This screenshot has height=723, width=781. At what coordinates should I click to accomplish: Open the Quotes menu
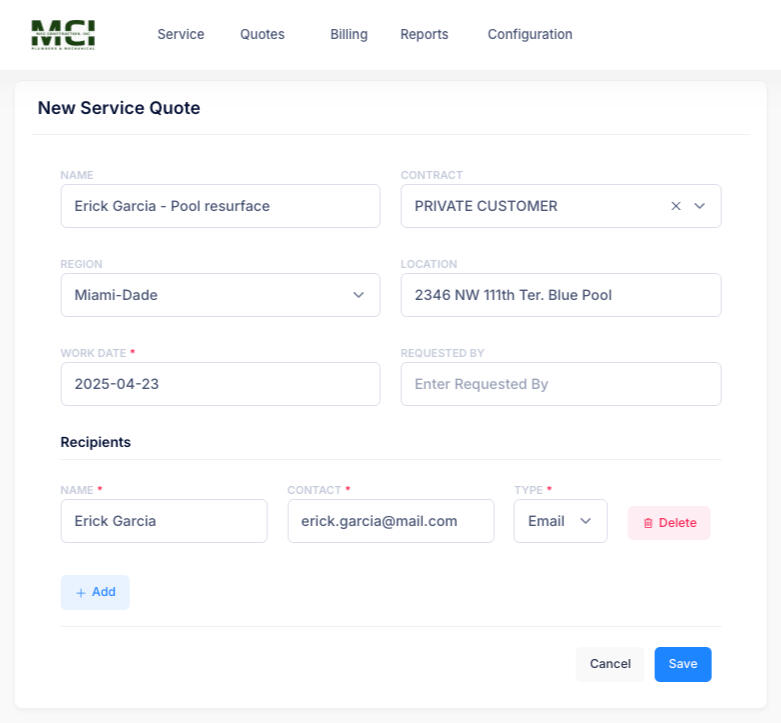[262, 34]
